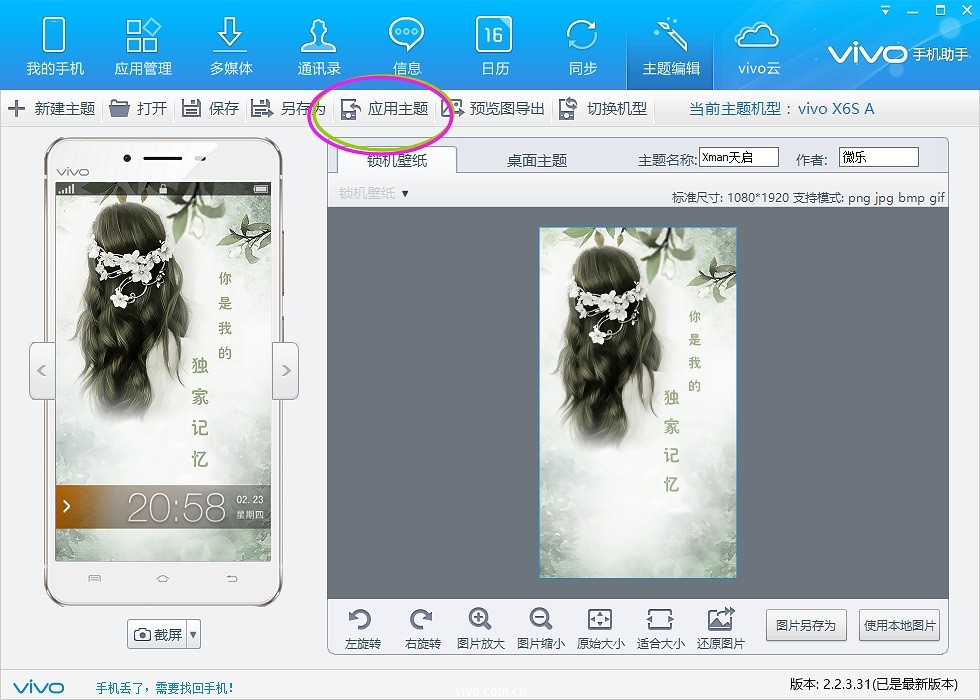Click the vivo logo in the status bar
The width and height of the screenshot is (980, 700).
(x=38, y=688)
